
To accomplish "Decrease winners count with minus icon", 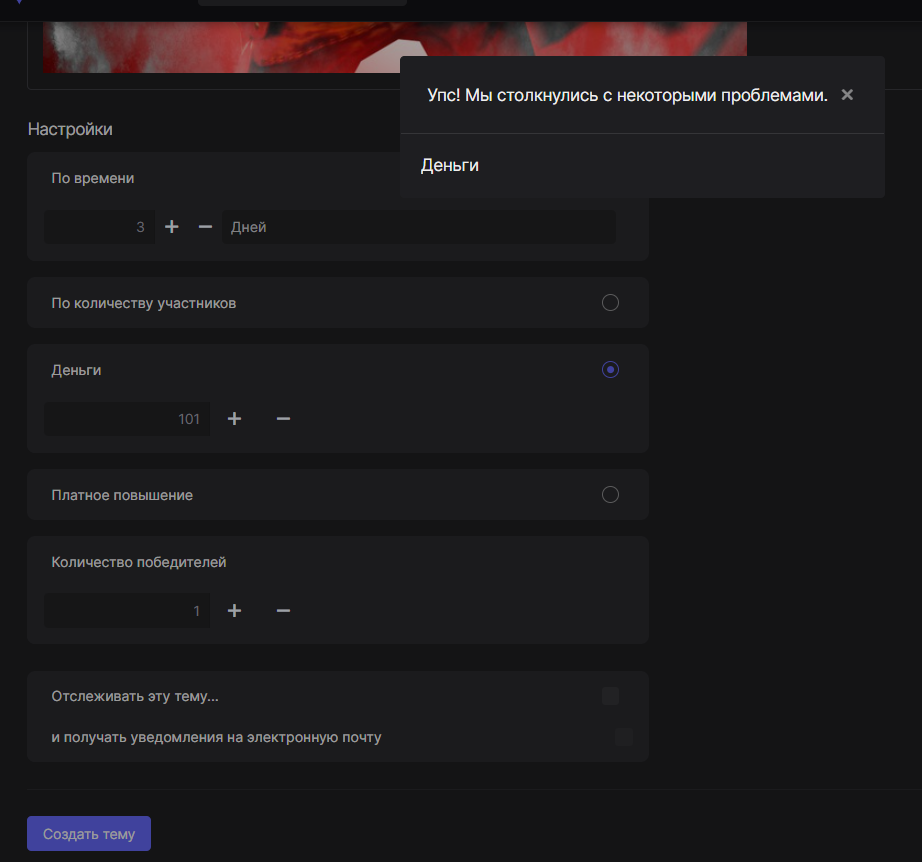I will click(283, 611).
